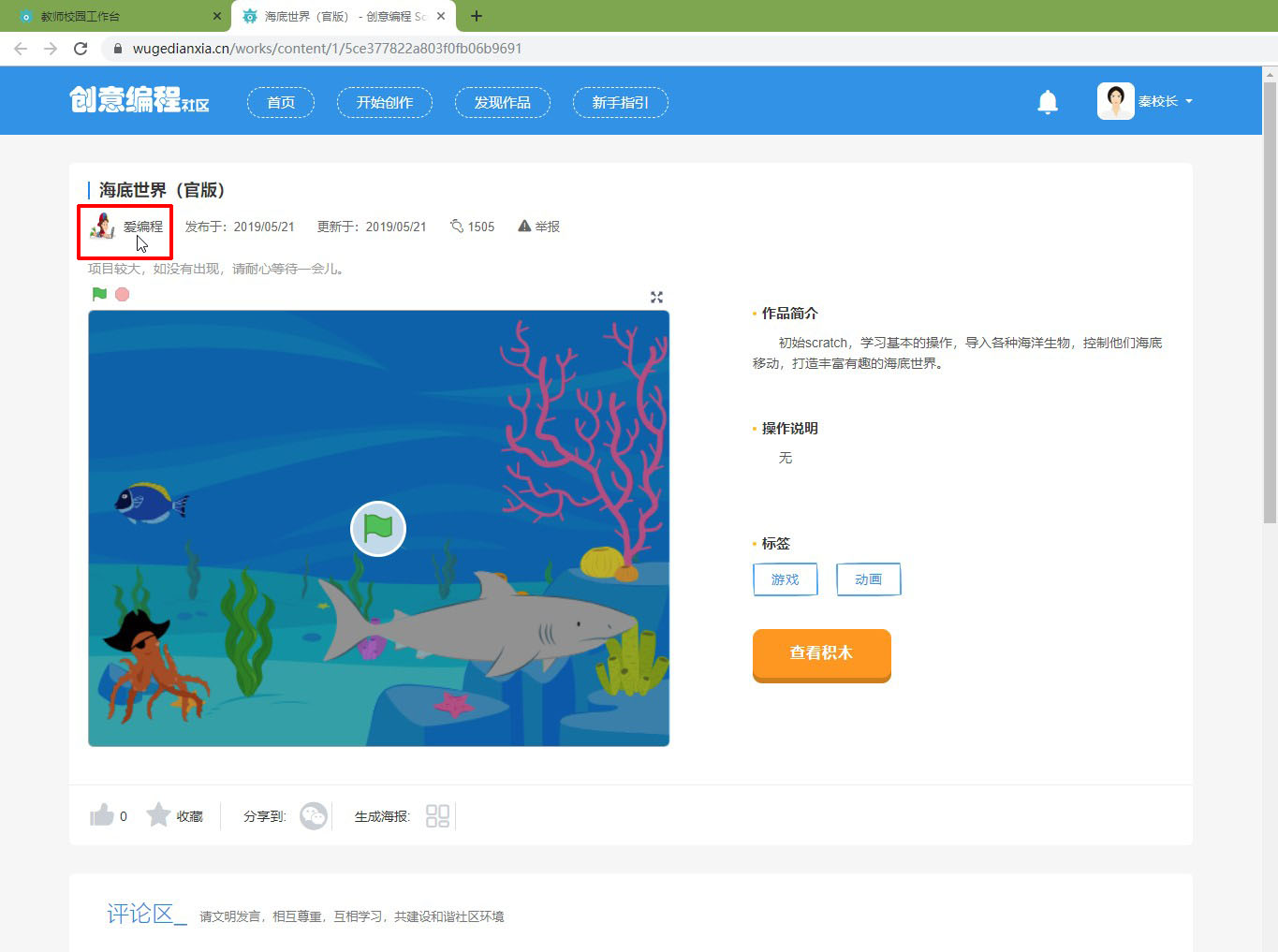Open 开始创作 navigation item
This screenshot has height=952, width=1278.
coord(385,102)
